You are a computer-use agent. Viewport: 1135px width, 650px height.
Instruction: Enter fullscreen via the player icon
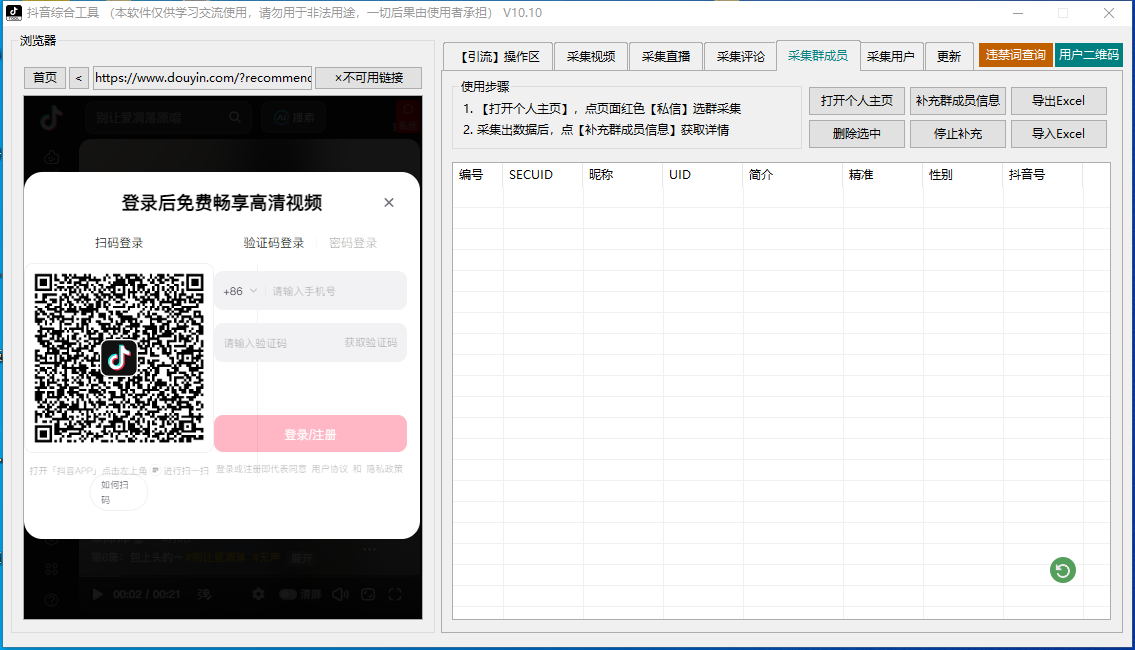(x=393, y=594)
